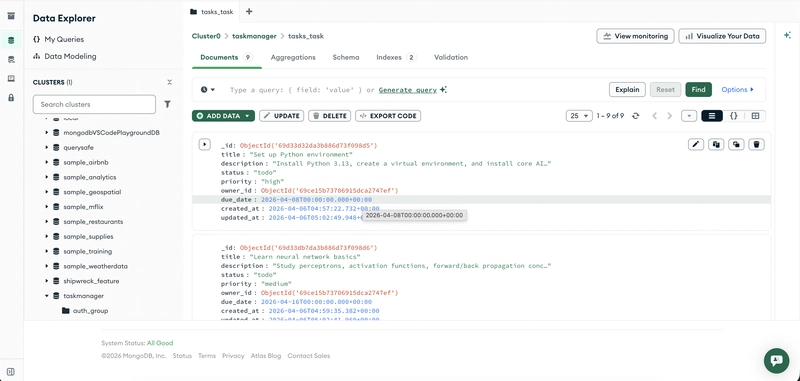Click View monitoring button
Viewport: 800px width, 381px height.
pos(635,36)
